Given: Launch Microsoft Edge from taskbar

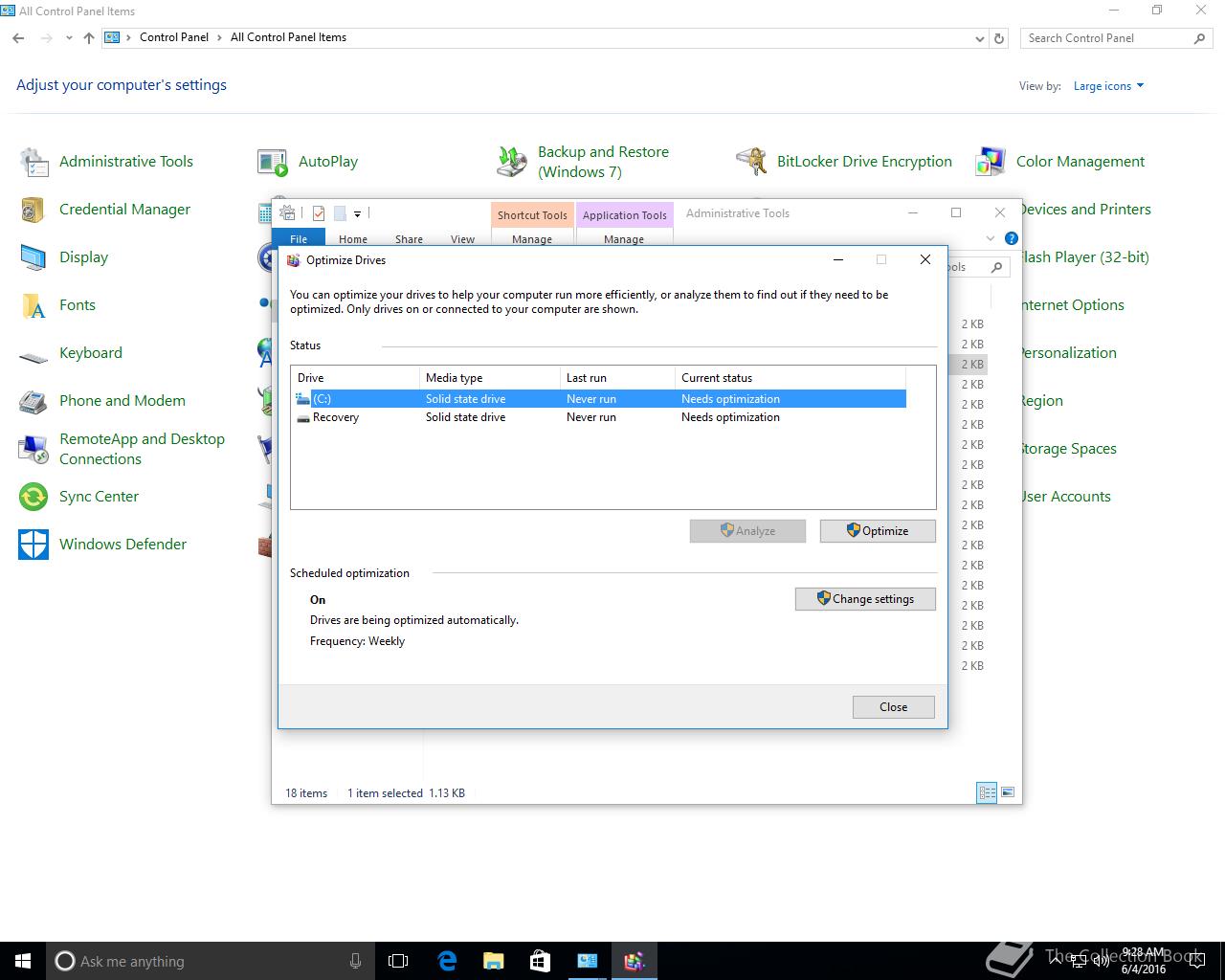Looking at the screenshot, I should click(446, 961).
